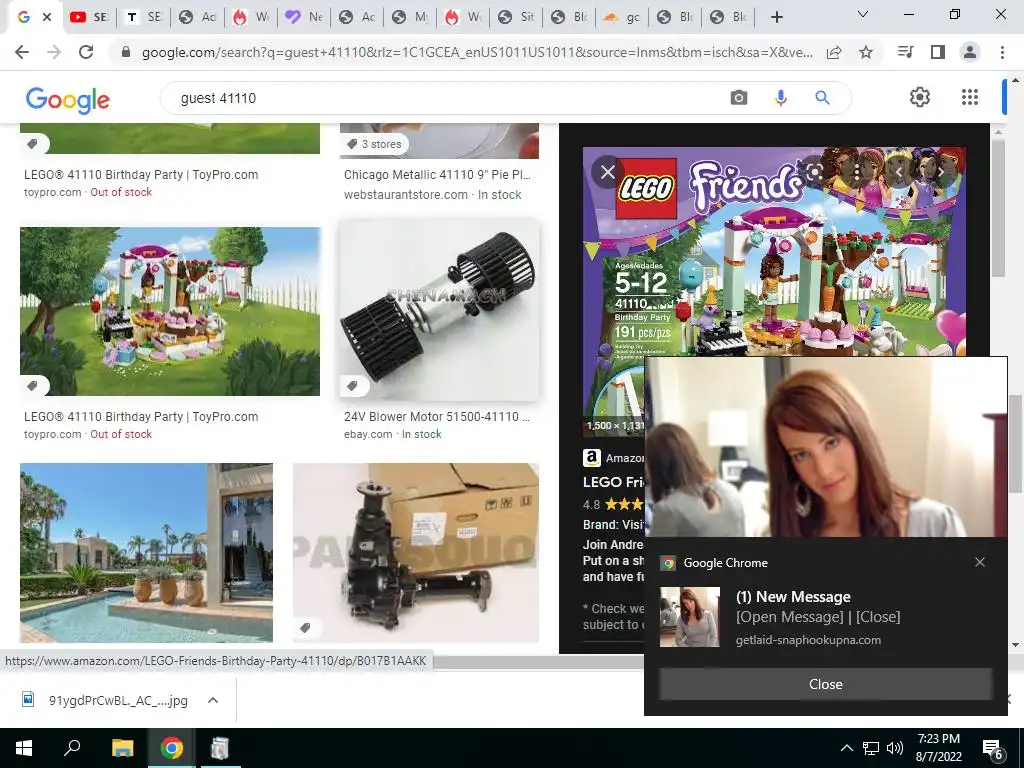Viewport: 1024px width, 768px height.
Task: Share this page via share icon
Action: click(x=834, y=52)
